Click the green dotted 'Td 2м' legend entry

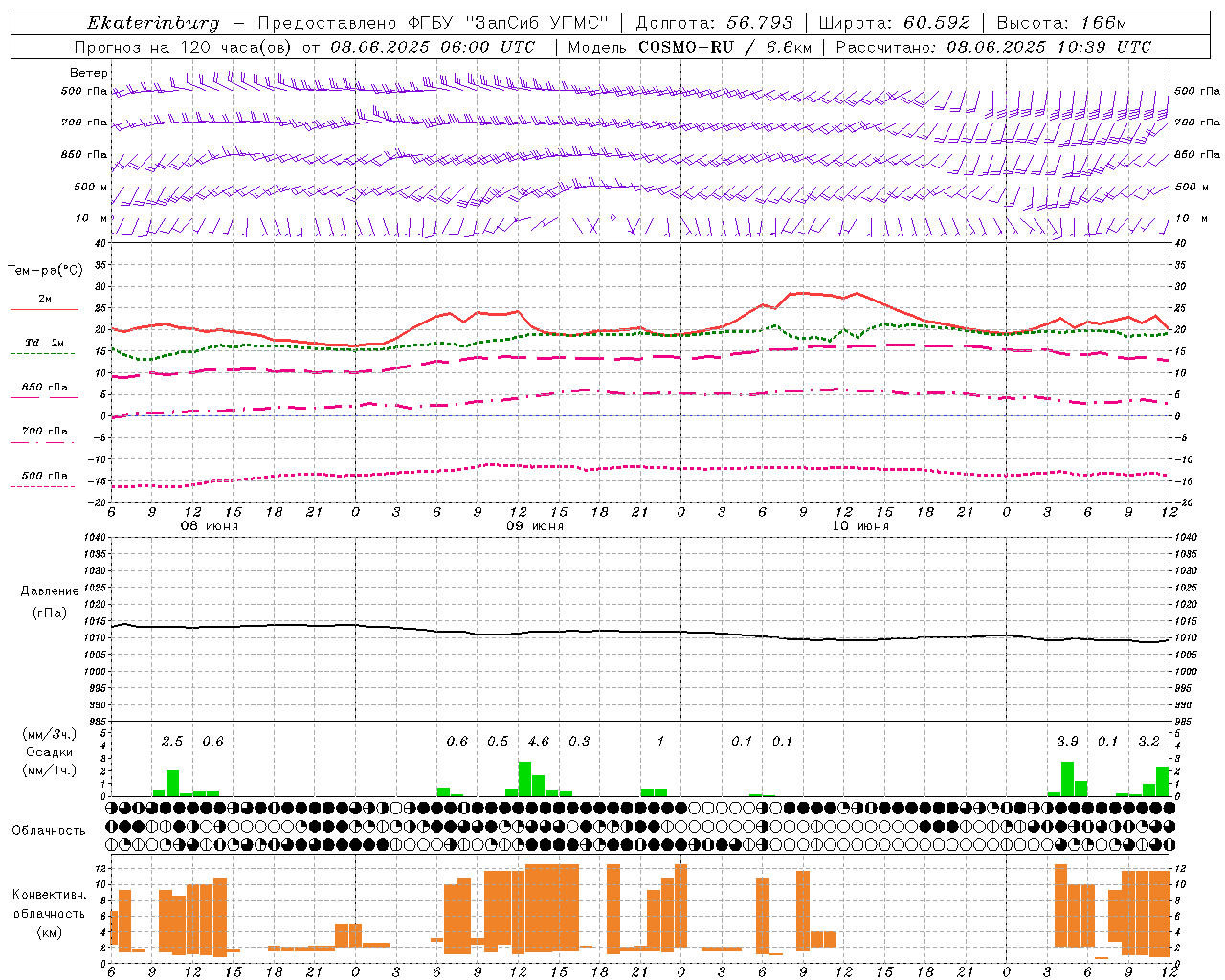pyautogui.click(x=42, y=345)
